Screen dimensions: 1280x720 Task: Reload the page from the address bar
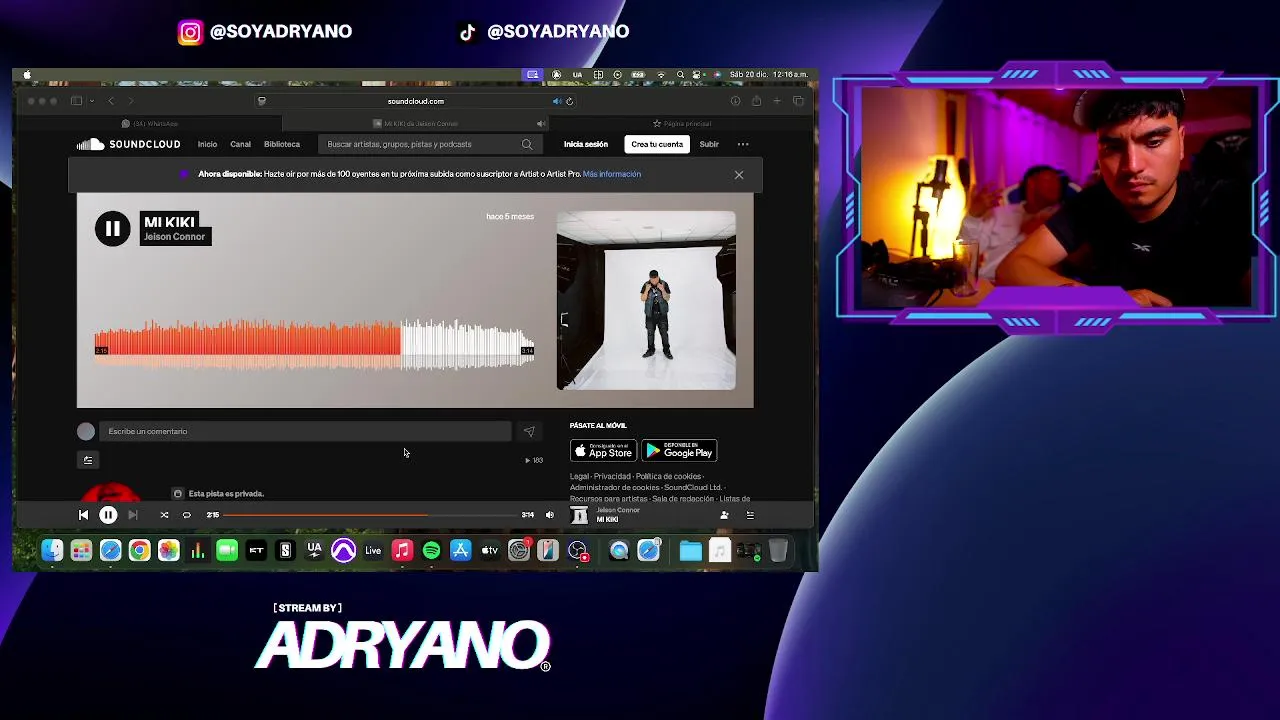pyautogui.click(x=569, y=101)
